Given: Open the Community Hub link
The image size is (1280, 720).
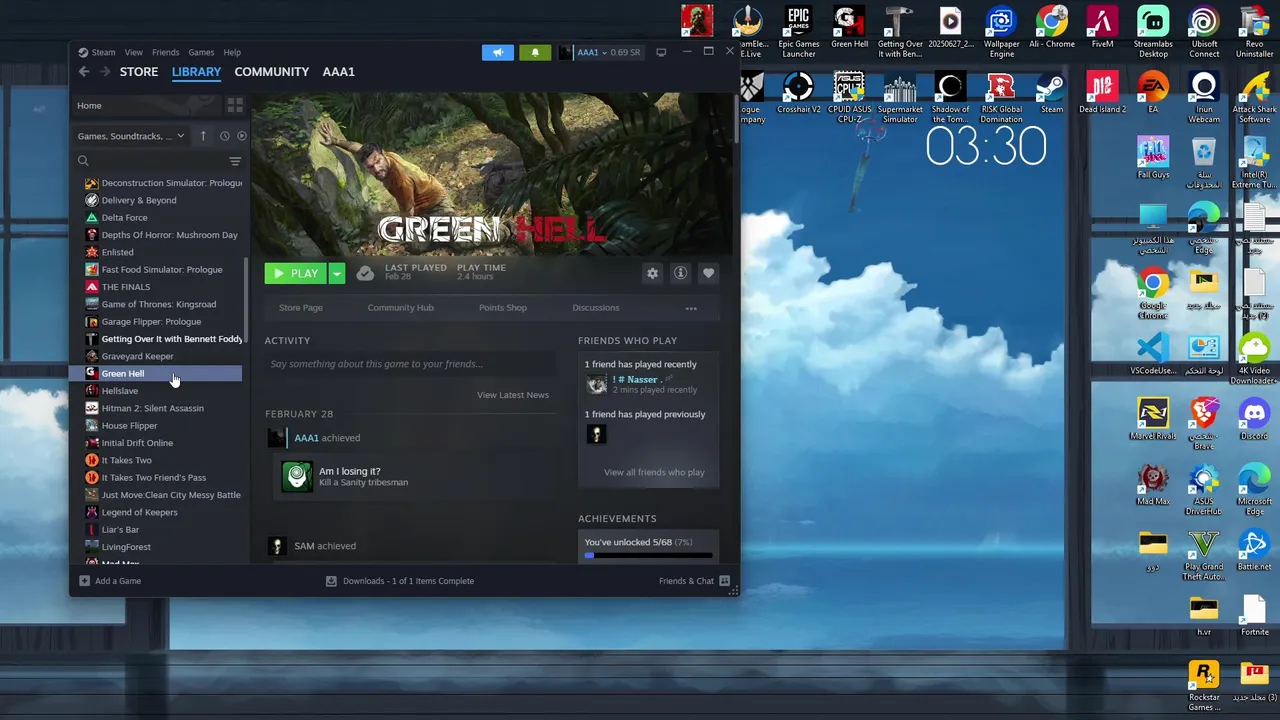Looking at the screenshot, I should (400, 308).
